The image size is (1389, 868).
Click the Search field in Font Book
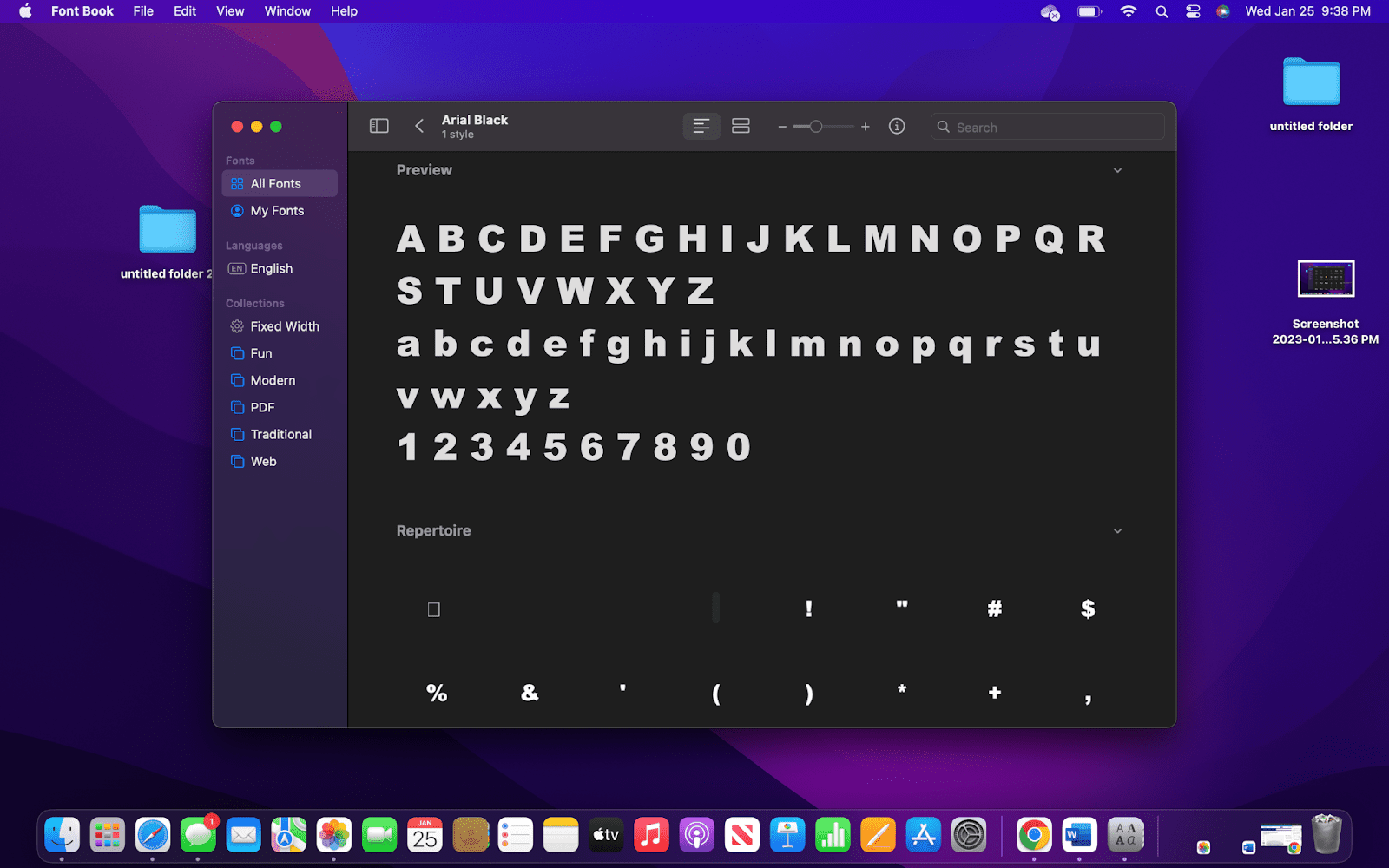(1048, 127)
